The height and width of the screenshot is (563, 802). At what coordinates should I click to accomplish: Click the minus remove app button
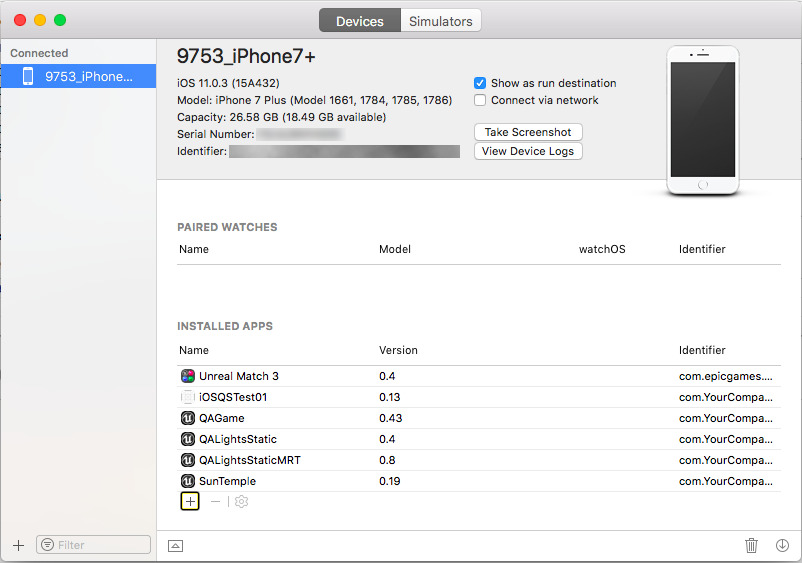215,502
